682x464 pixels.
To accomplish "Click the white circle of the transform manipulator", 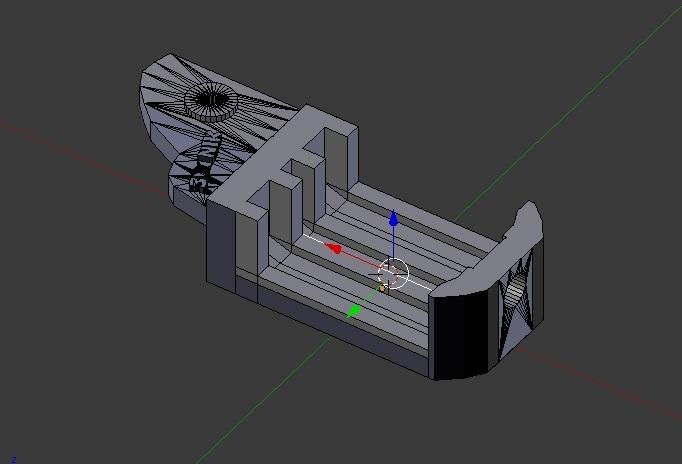I will (393, 274).
